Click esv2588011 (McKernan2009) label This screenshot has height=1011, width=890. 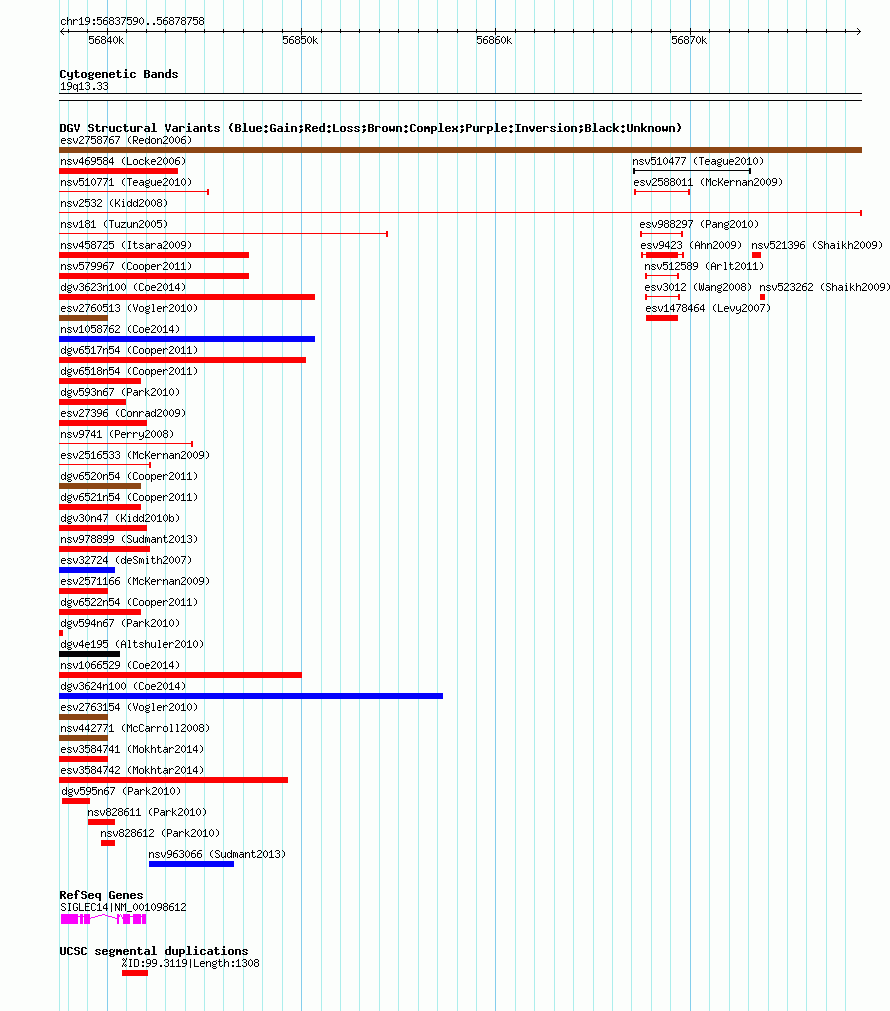click(708, 182)
